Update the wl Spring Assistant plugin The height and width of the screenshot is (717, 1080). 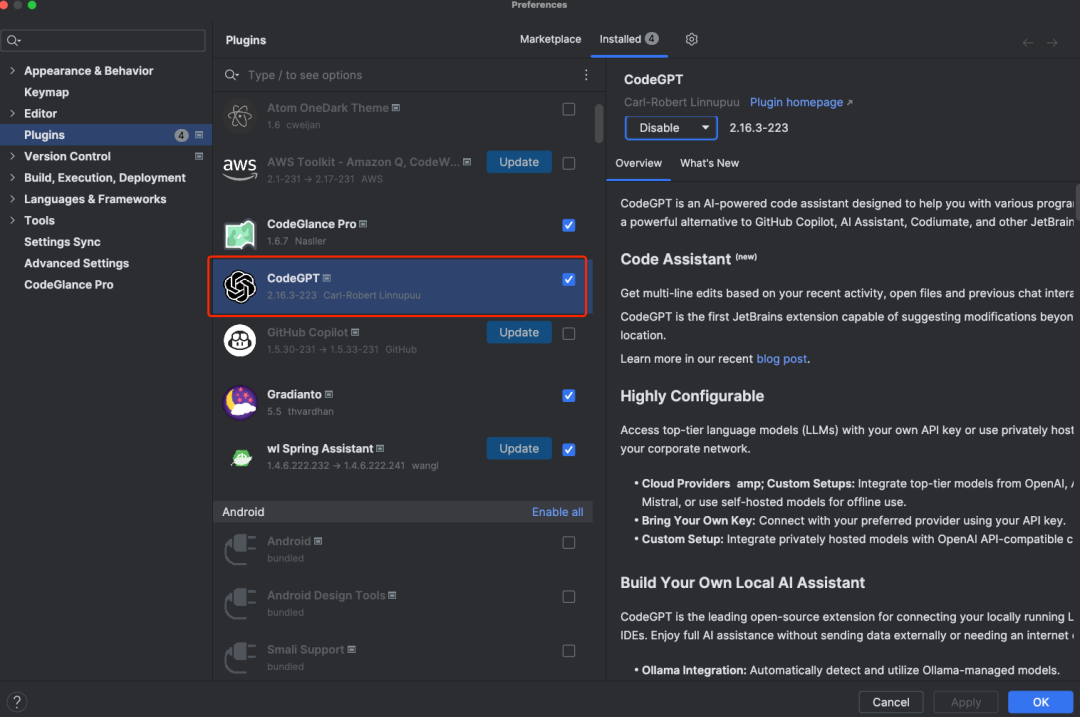[519, 448]
